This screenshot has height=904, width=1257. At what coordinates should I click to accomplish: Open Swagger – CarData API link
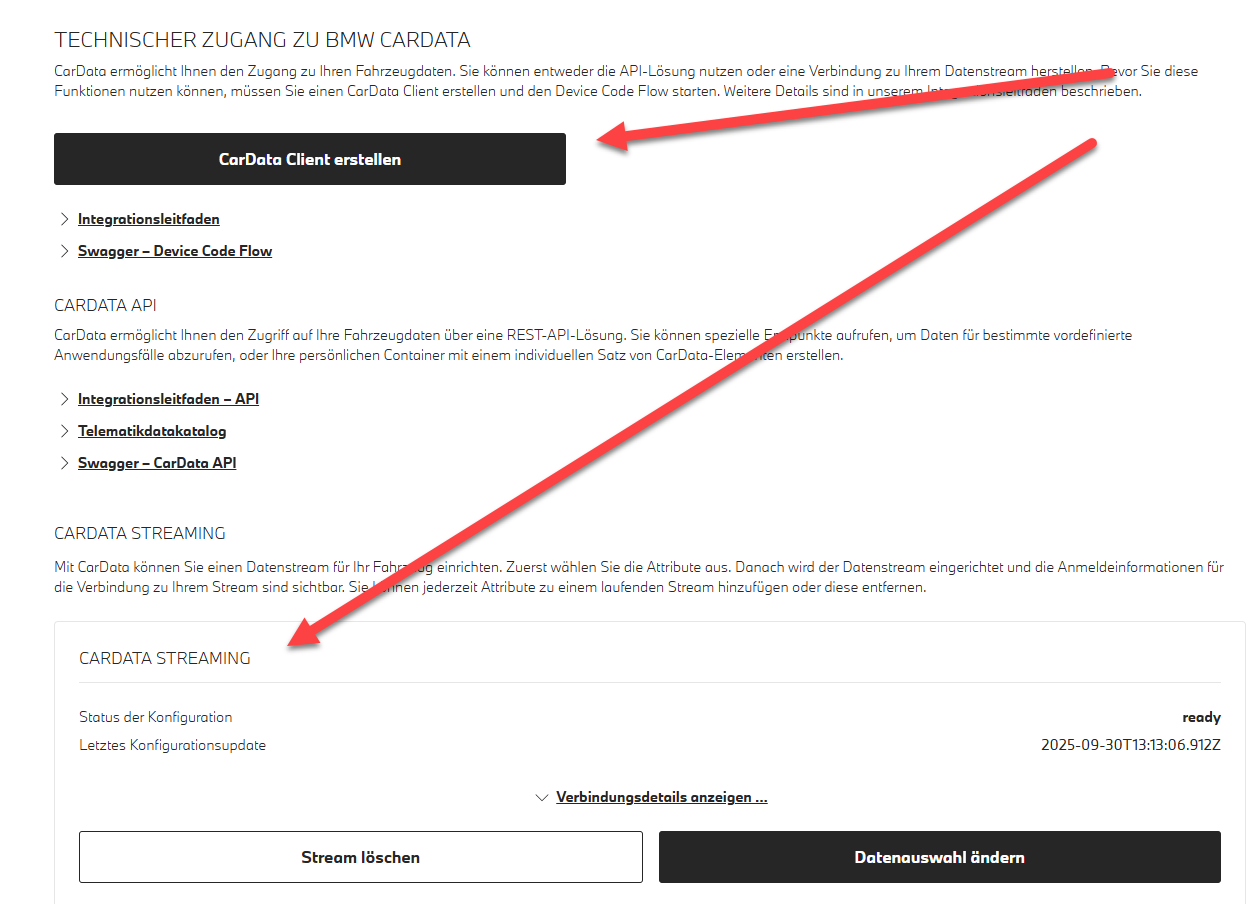157,463
